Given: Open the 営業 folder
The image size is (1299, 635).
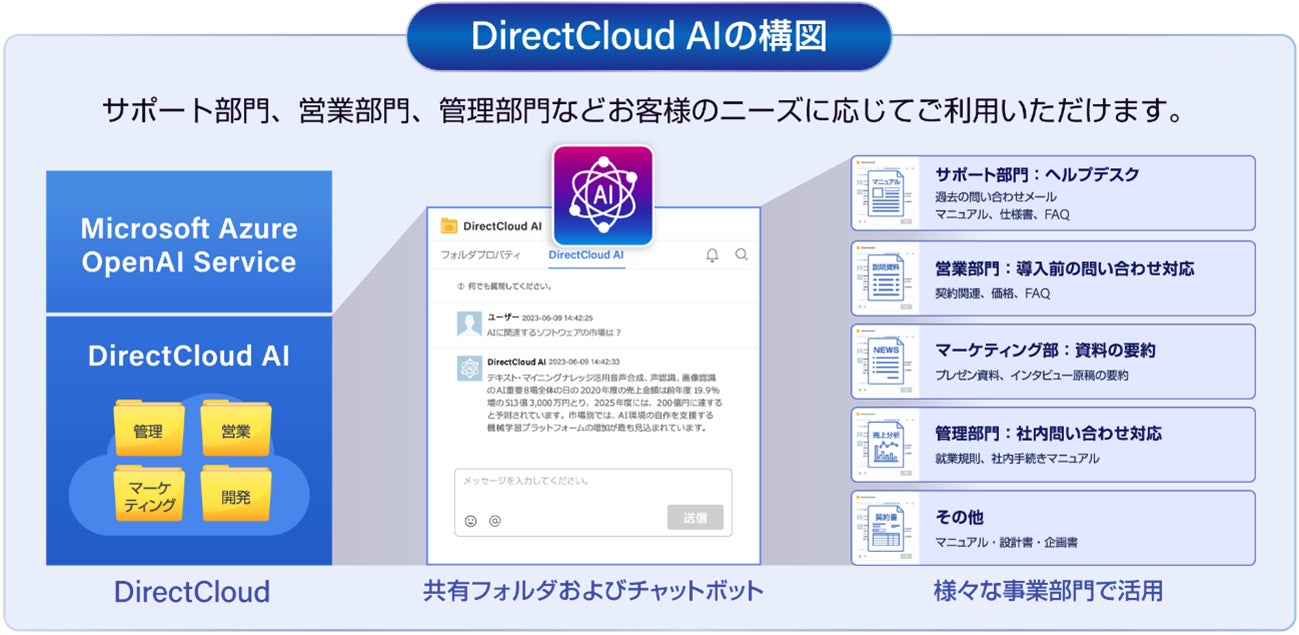Looking at the screenshot, I should (236, 429).
